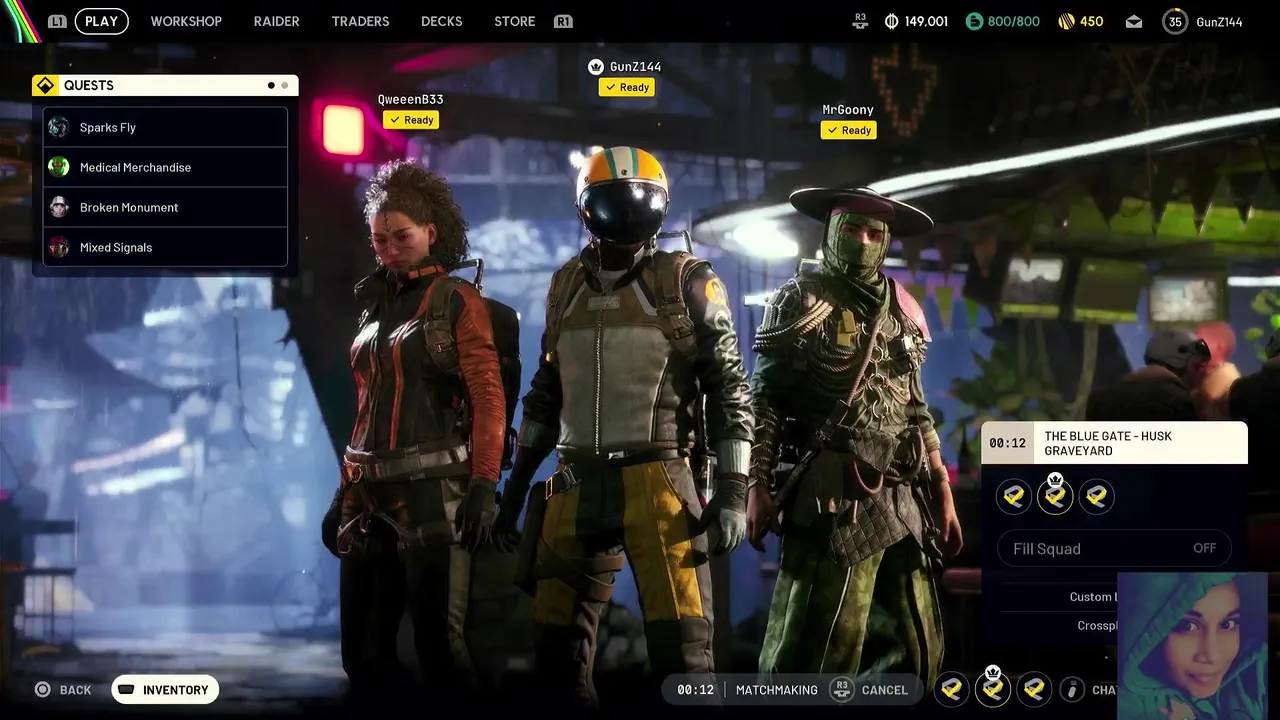Open the WORKSHOP tab

pyautogui.click(x=186, y=21)
